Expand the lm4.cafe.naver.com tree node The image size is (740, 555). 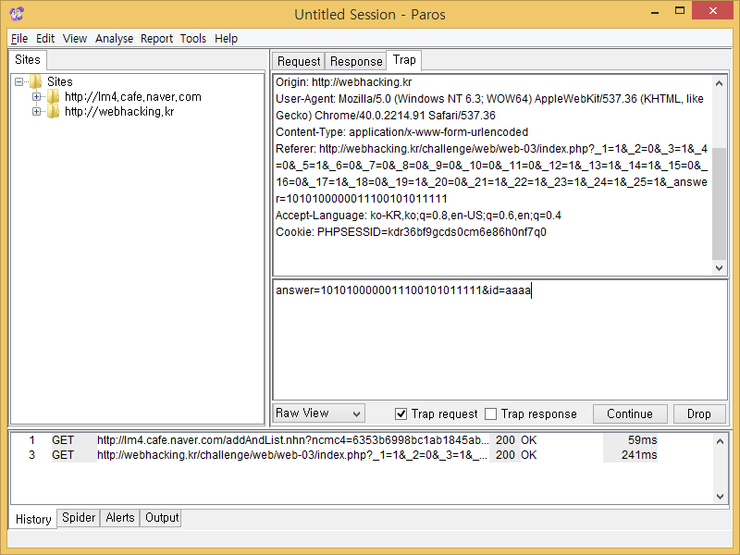pyautogui.click(x=37, y=97)
